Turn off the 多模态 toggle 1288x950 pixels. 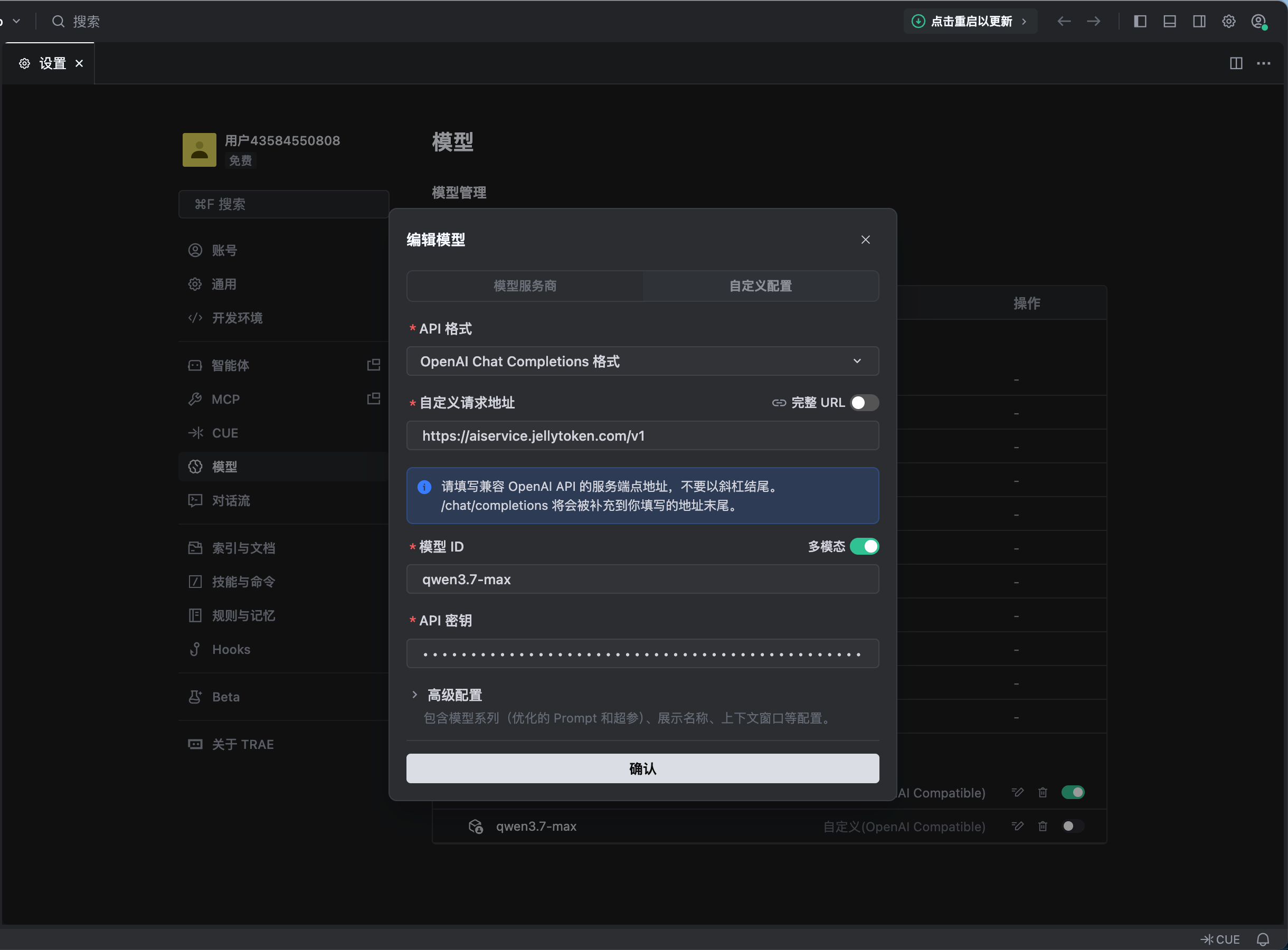[864, 546]
